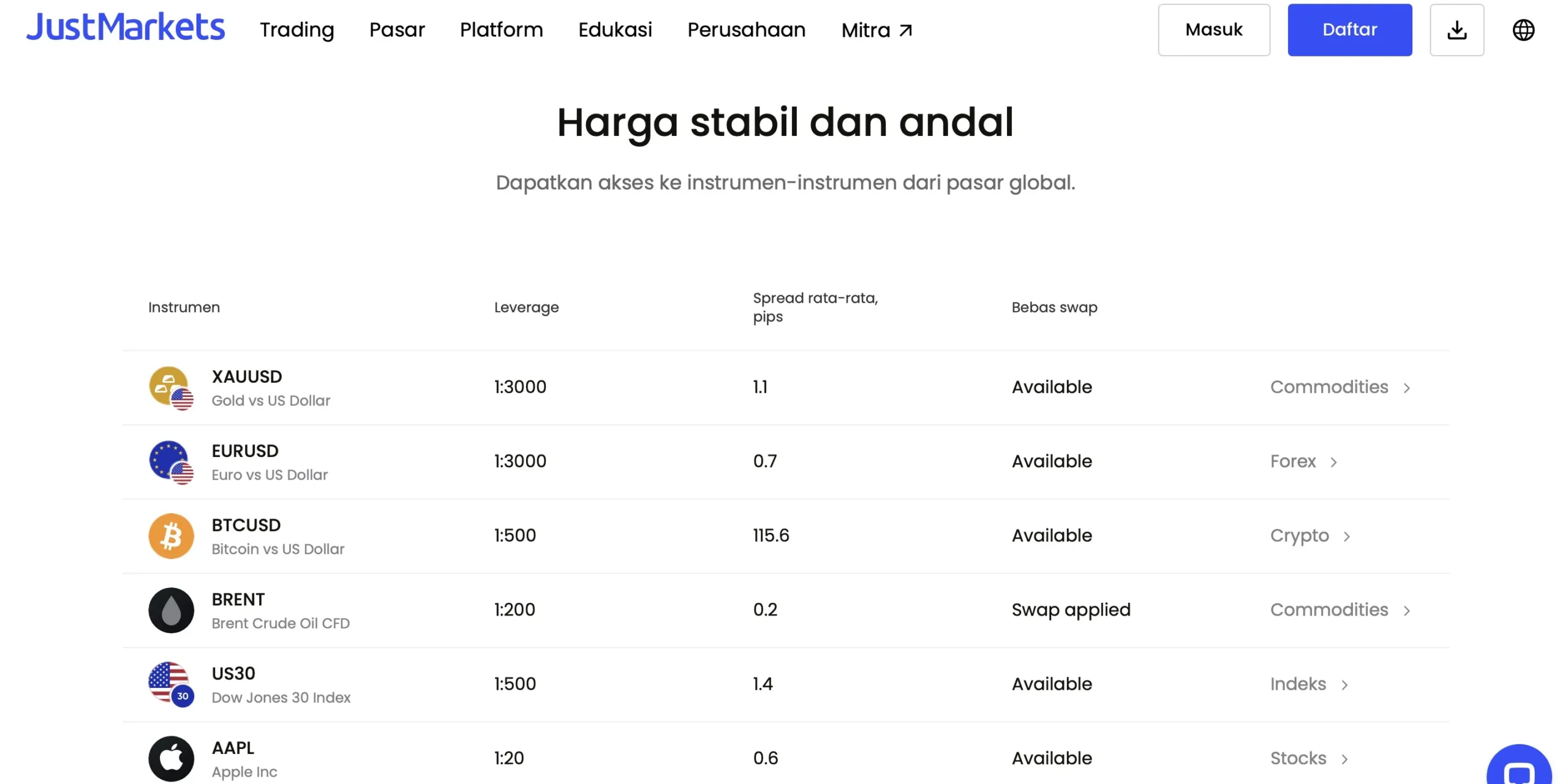Screen dimensions: 1568x784
Task: Click the download platform icon
Action: (x=1457, y=29)
